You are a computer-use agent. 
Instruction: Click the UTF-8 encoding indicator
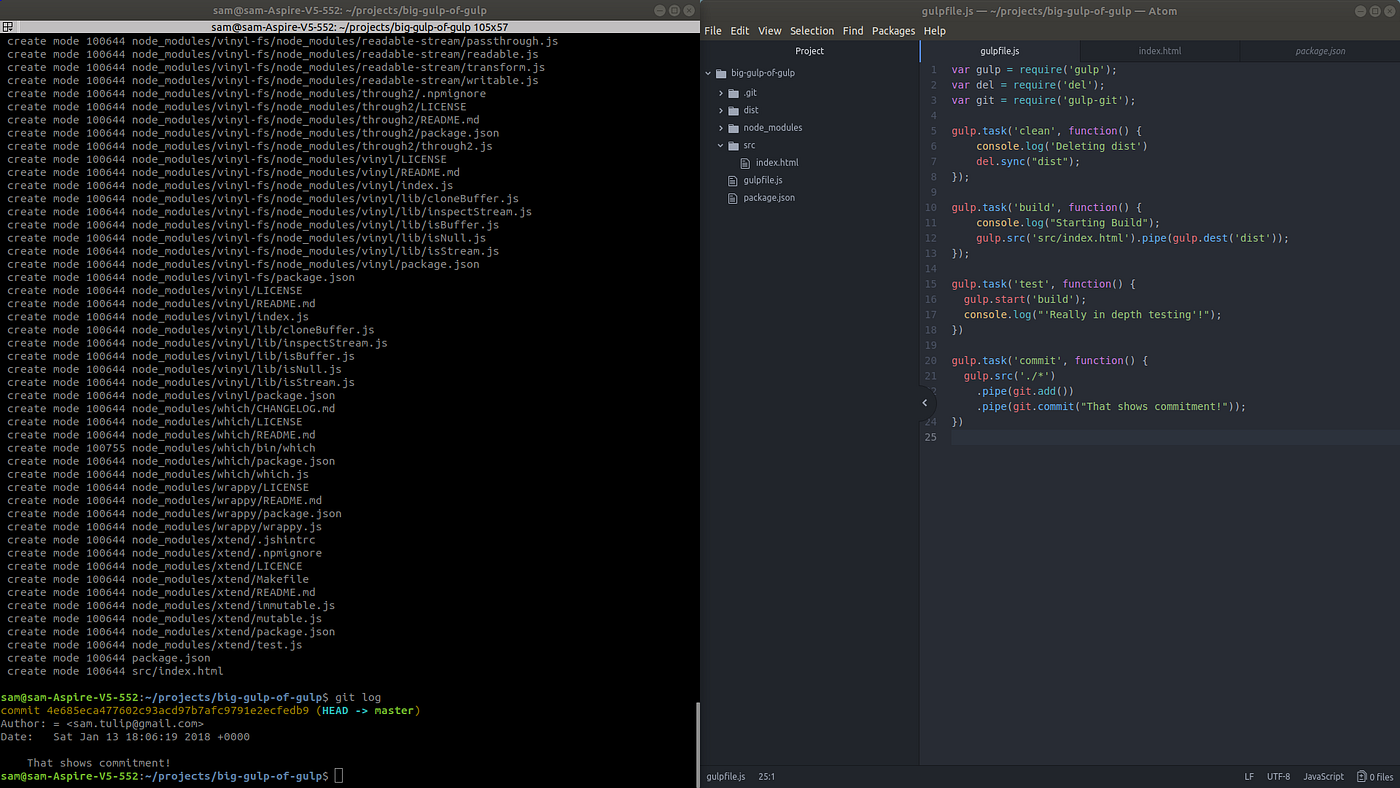[x=1279, y=776]
